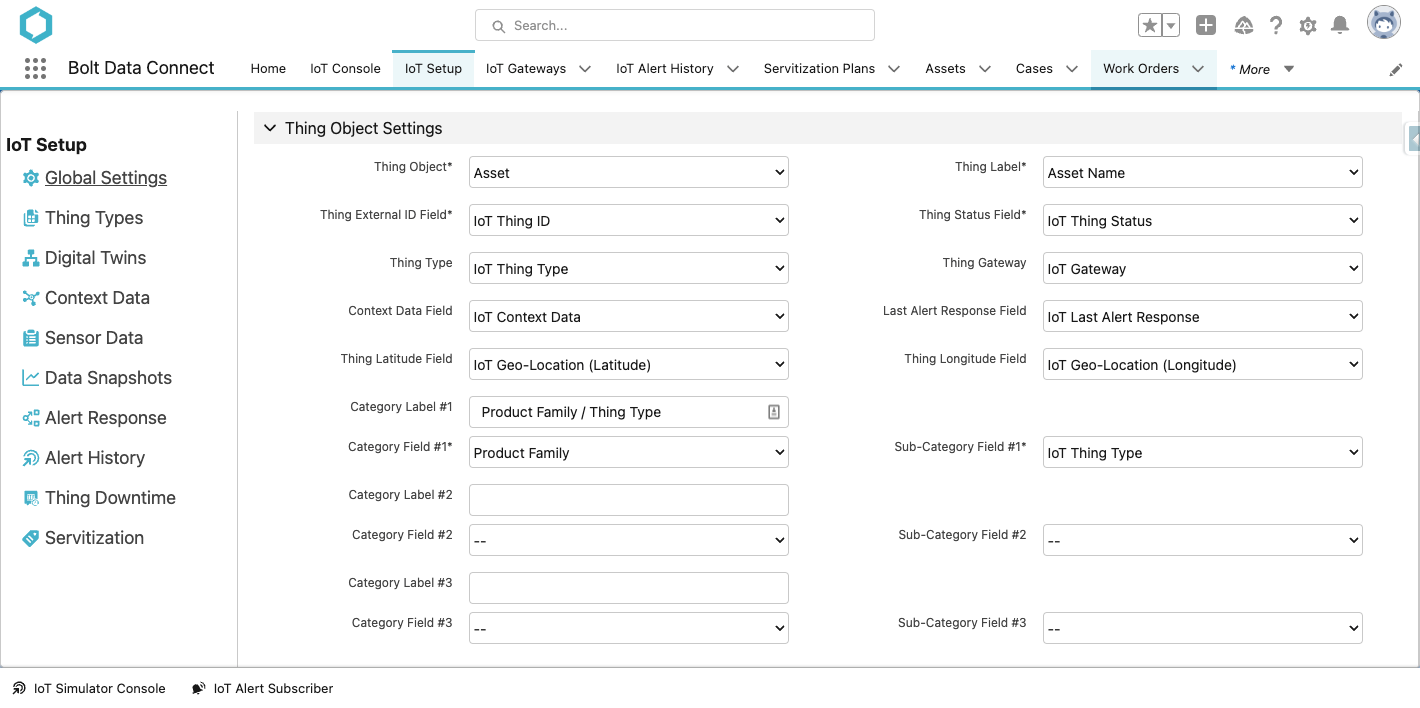
Task: Click the Category Label #2 input field
Action: [x=629, y=500]
